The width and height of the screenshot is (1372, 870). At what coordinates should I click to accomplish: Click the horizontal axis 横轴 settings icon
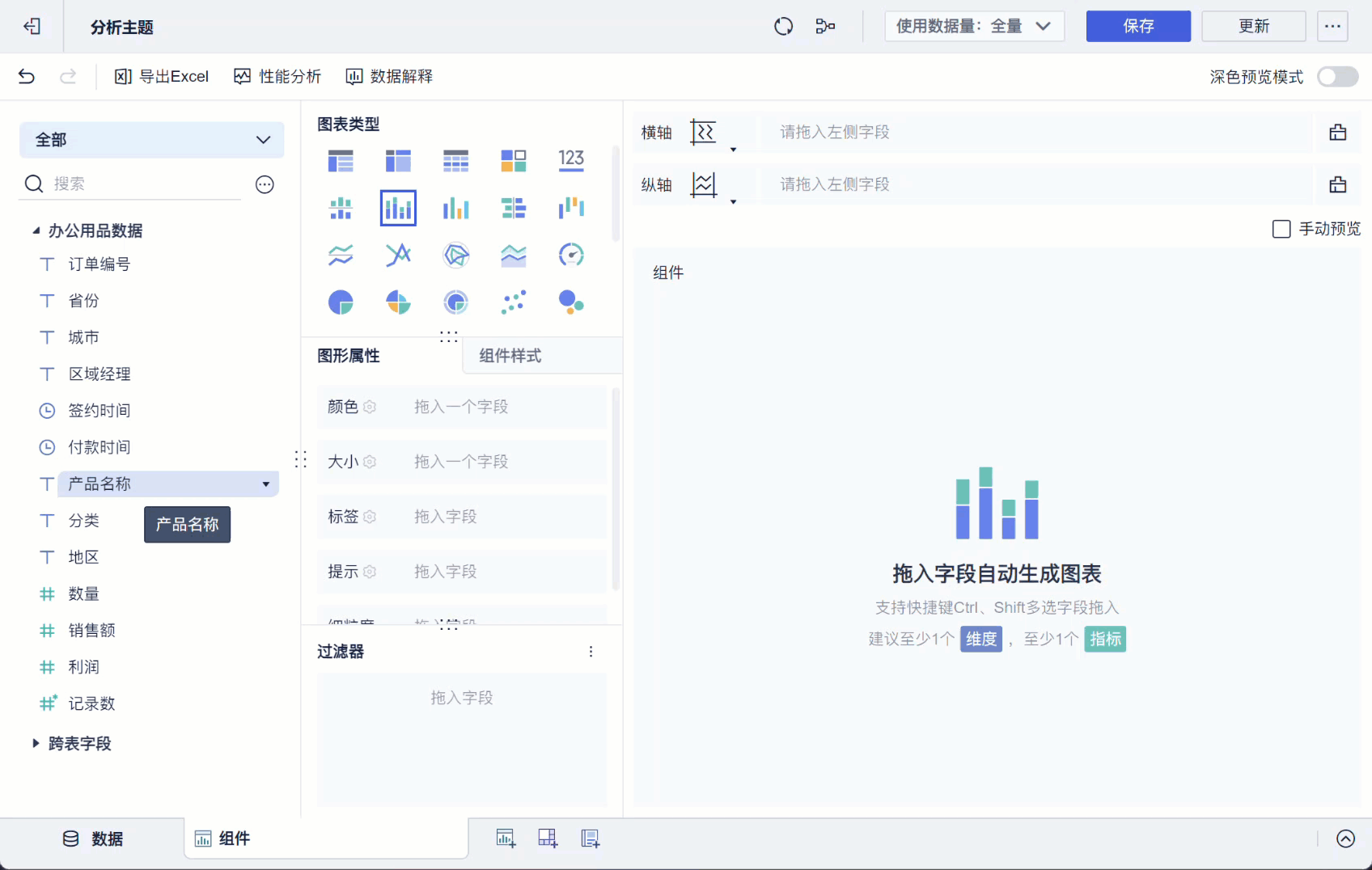click(x=703, y=132)
